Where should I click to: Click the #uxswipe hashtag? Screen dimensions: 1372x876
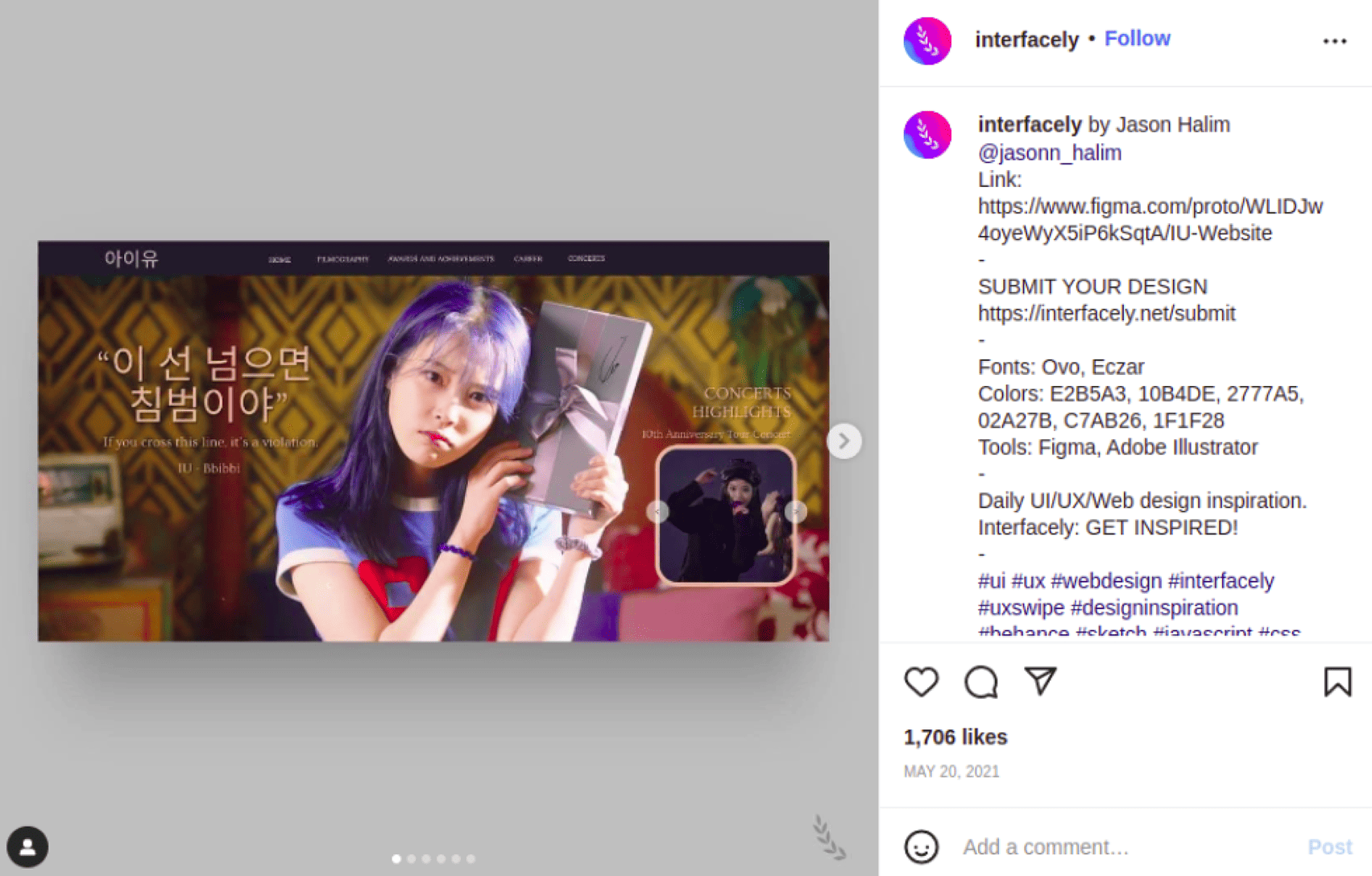tap(1021, 608)
